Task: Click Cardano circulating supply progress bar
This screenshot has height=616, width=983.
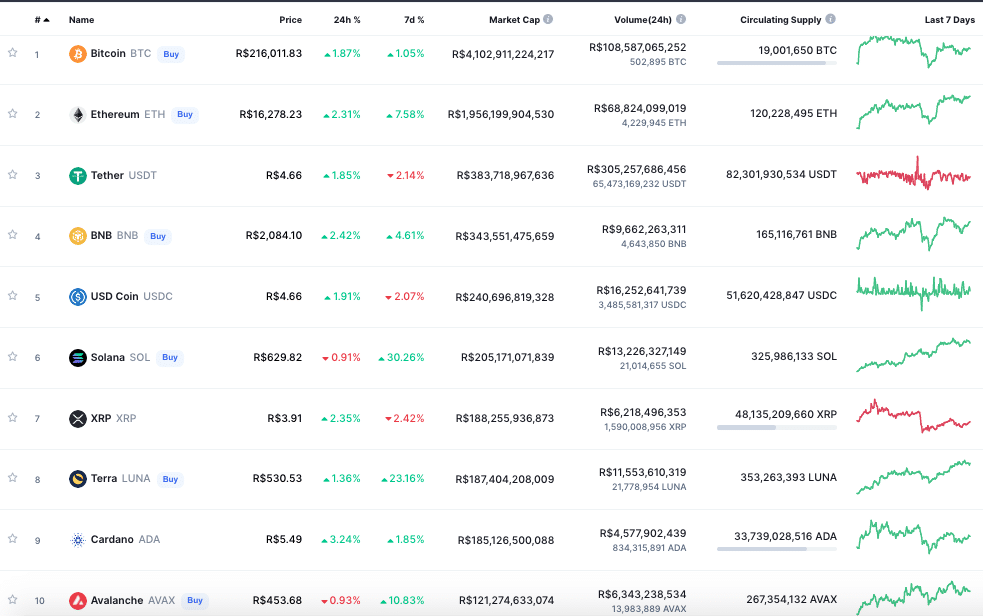Action: 777,549
